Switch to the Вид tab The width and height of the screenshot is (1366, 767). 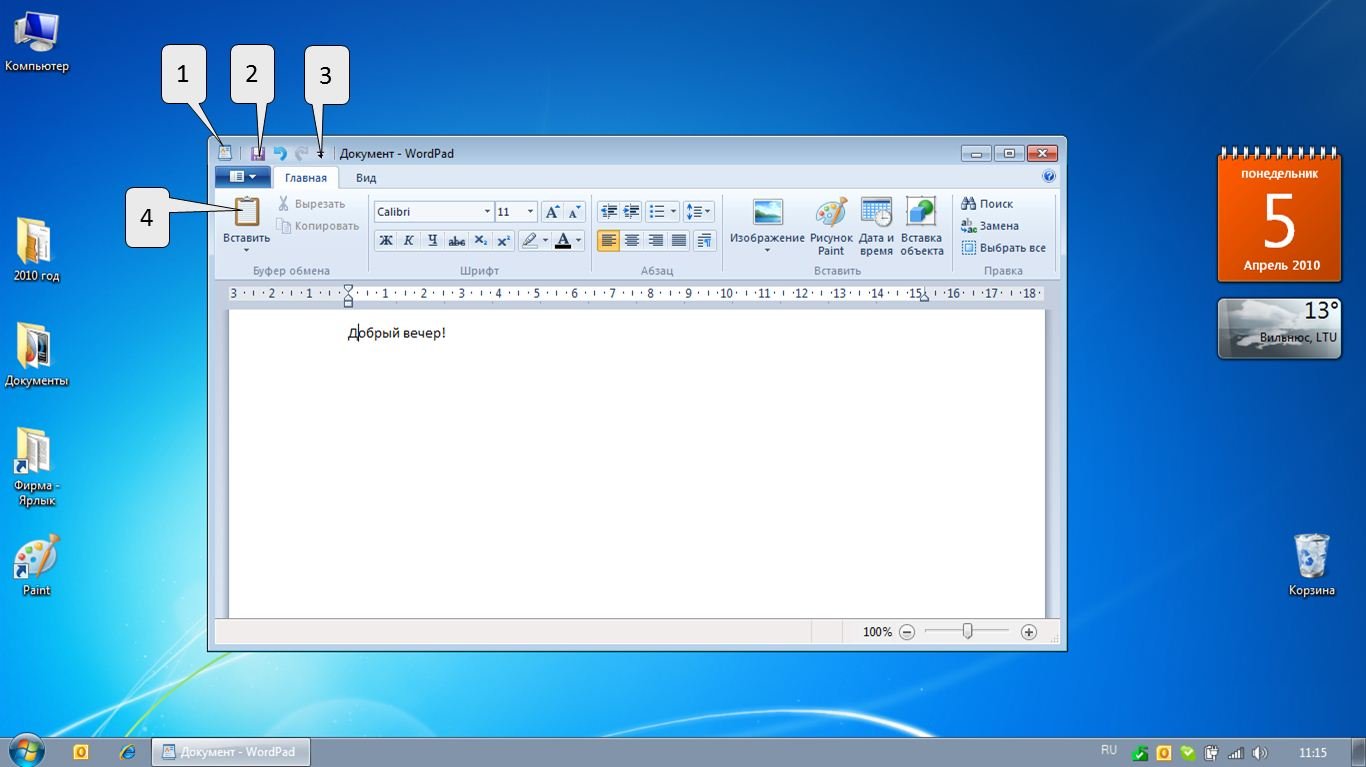point(366,178)
